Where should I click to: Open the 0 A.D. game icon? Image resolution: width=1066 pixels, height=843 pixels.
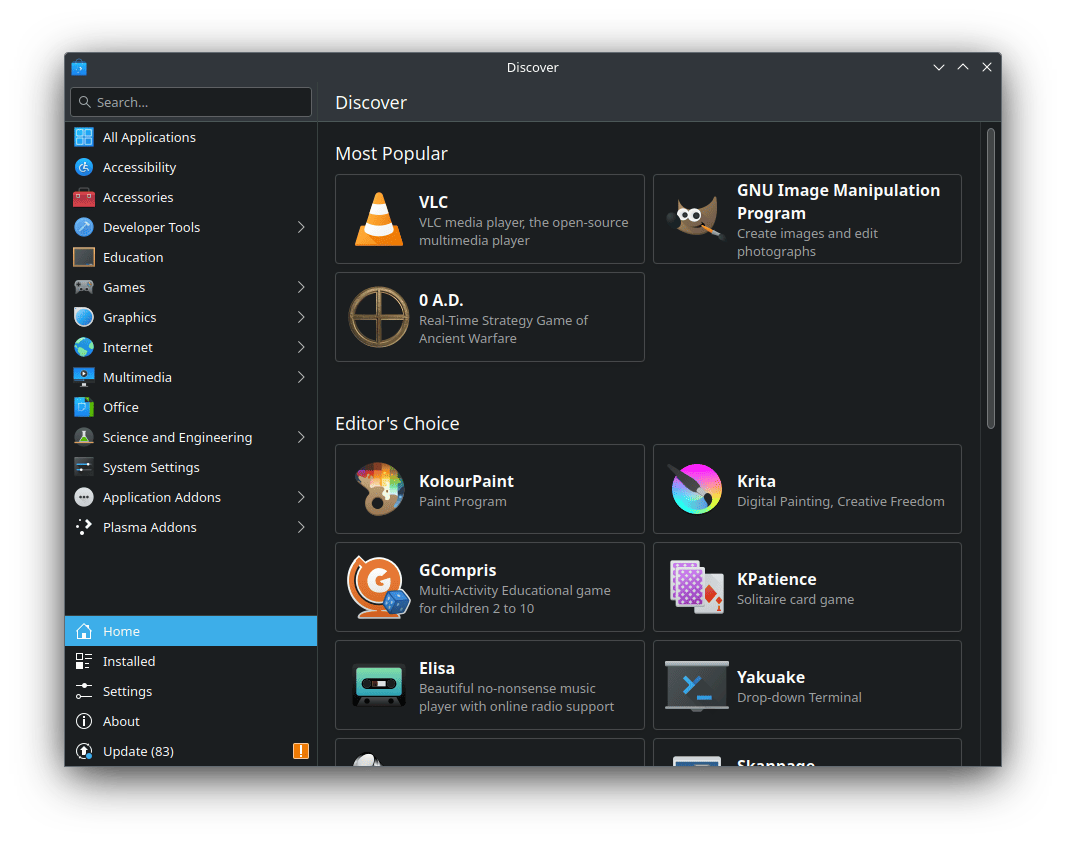379,317
